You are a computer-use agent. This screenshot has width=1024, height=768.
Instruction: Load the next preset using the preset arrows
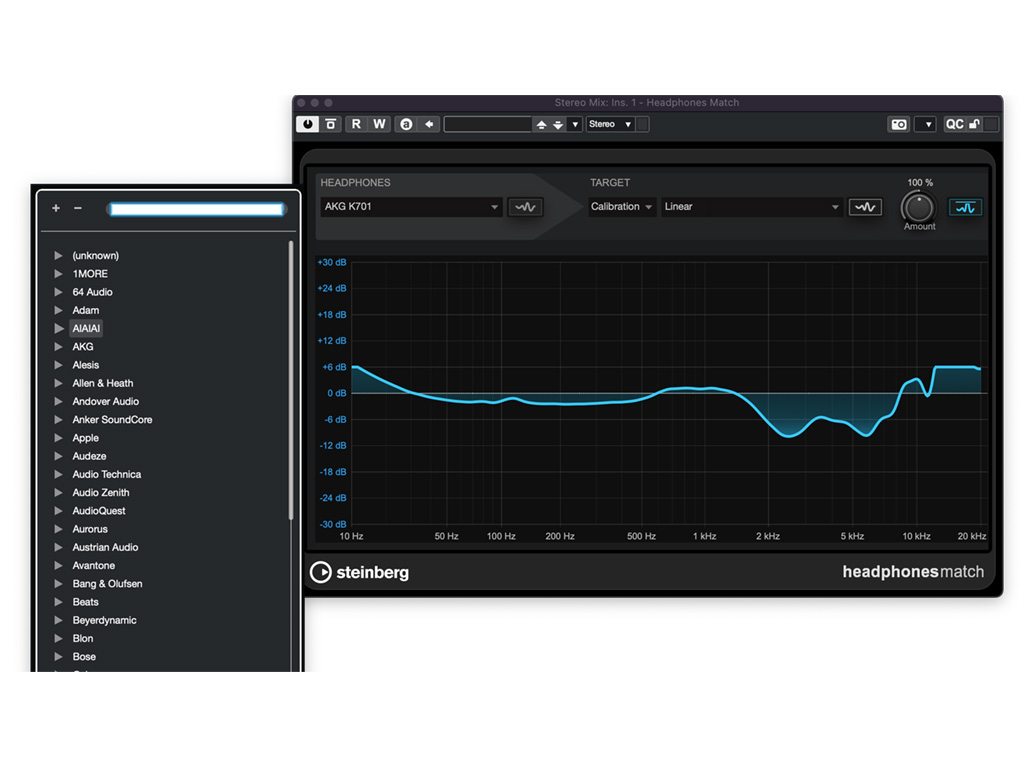click(558, 124)
